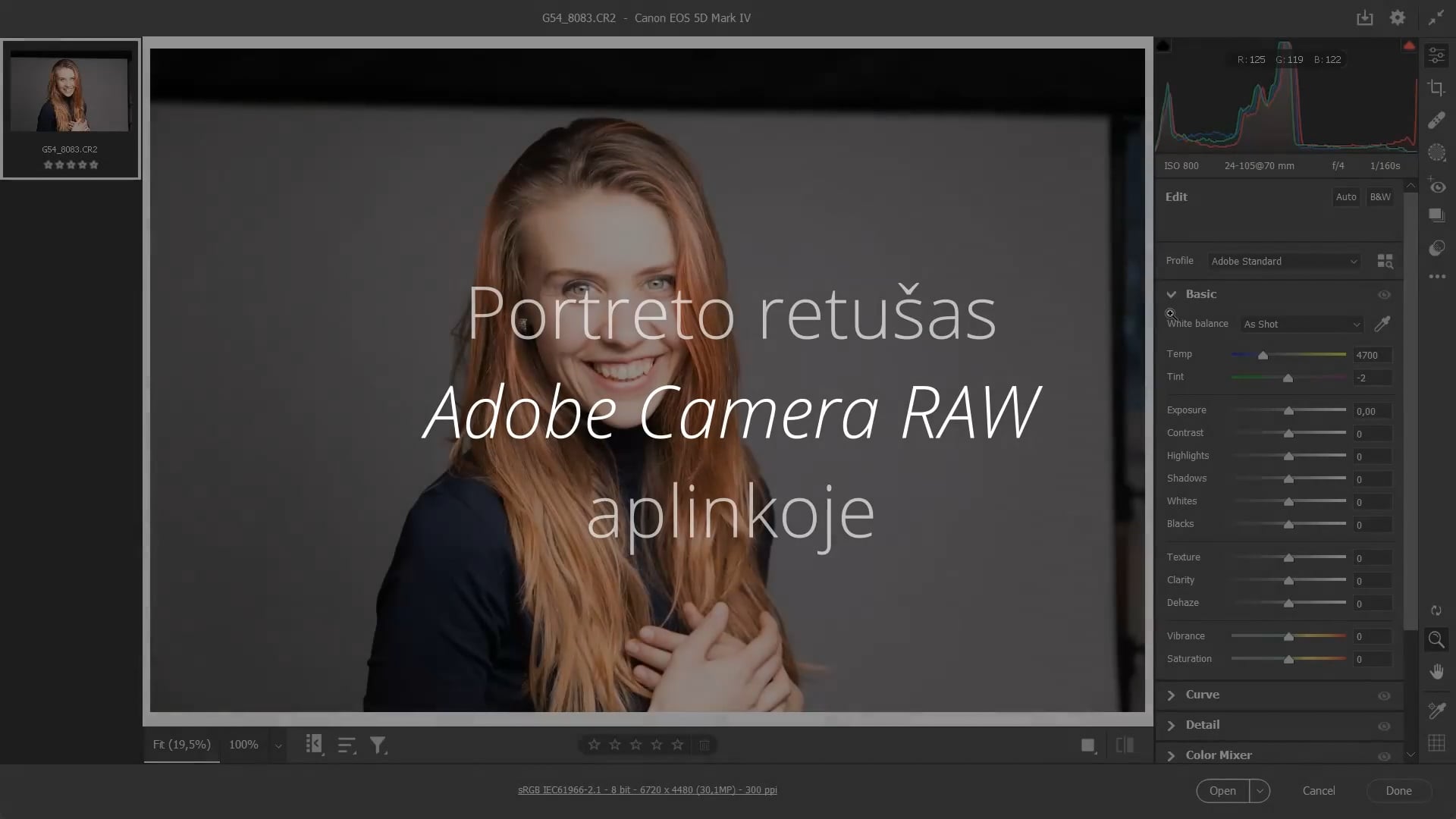Open the More image settings ellipsis

[1436, 277]
